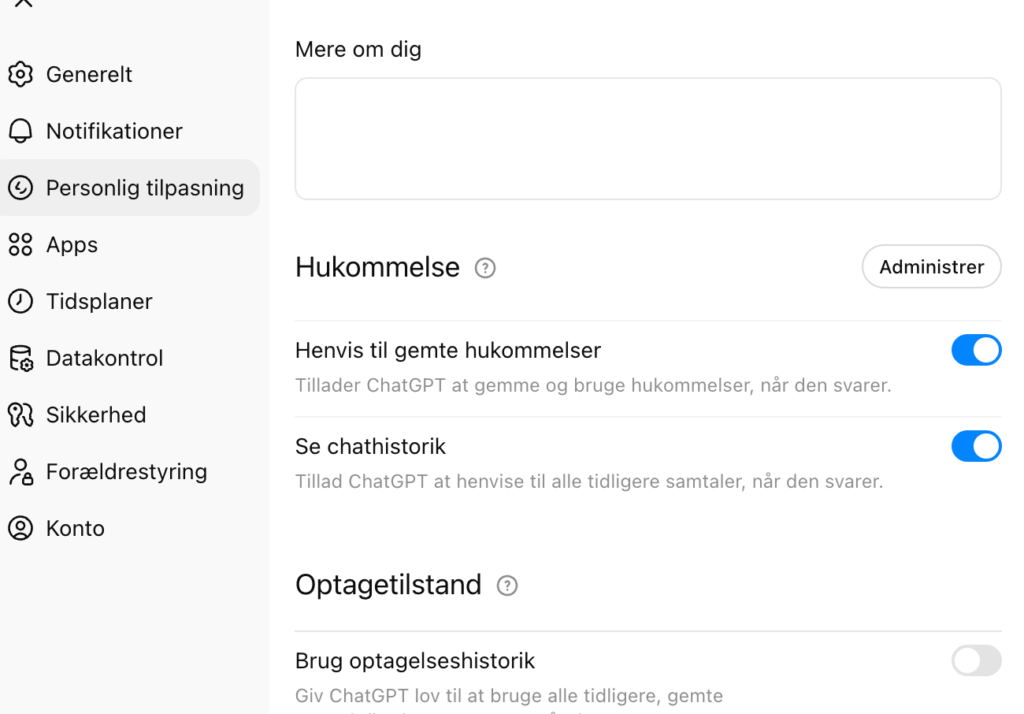Select the active Personlig tilpasning entry

point(130,187)
